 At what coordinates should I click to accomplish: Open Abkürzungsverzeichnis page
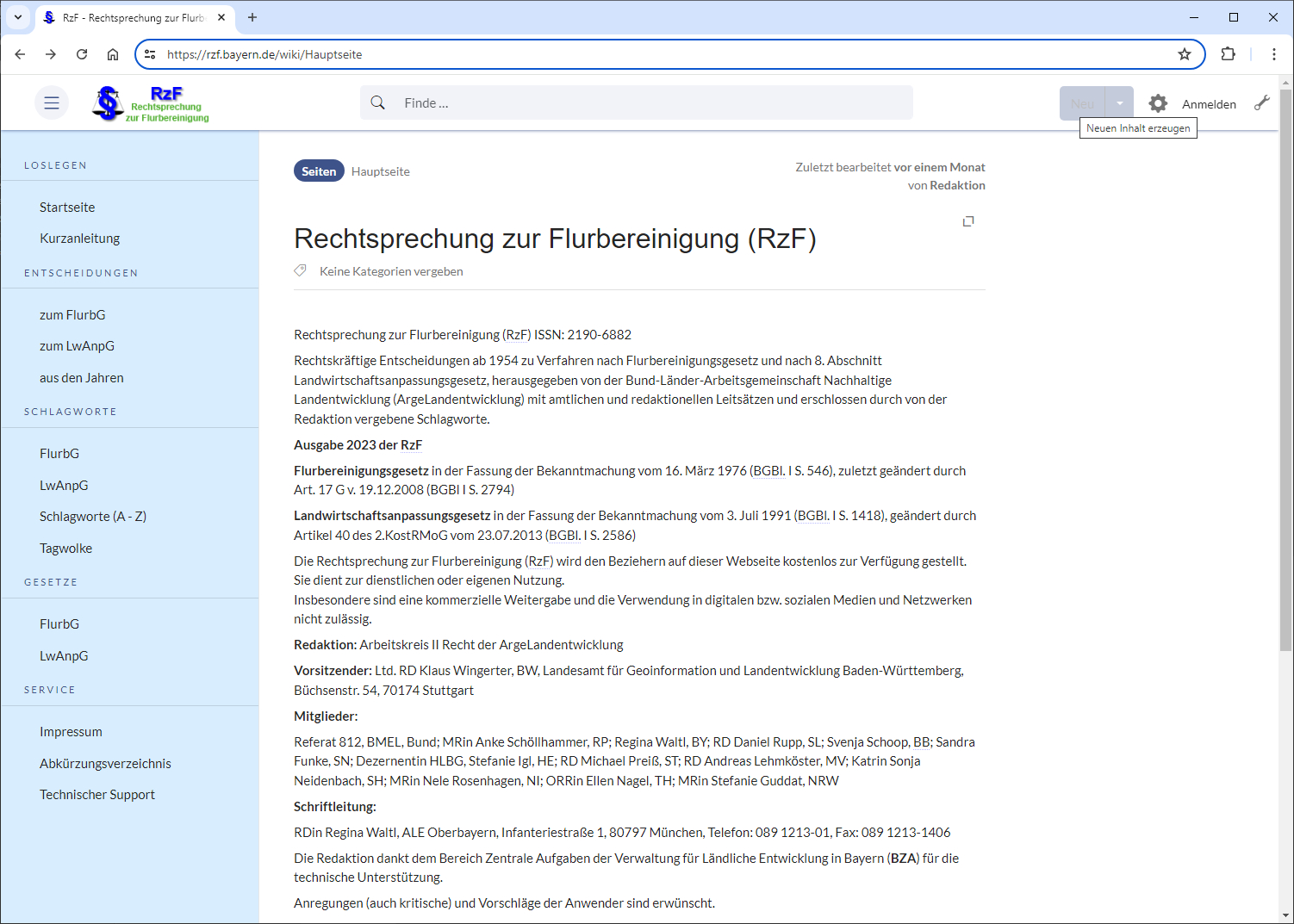(105, 764)
